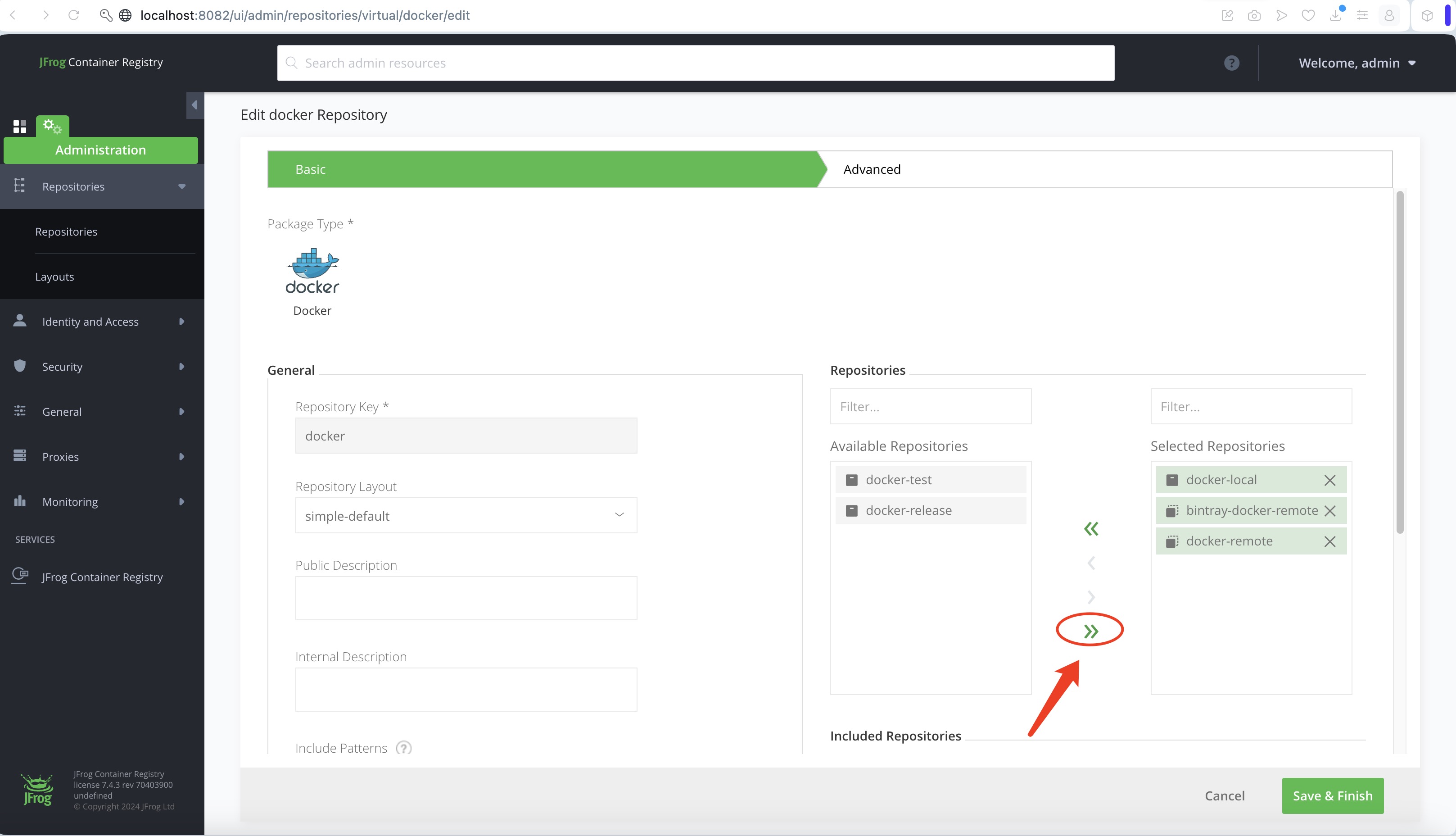Move all repositories to Available (double left arrow)

[1091, 529]
